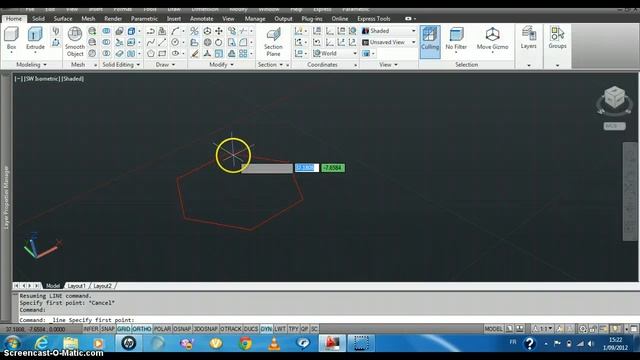Expand the Draw panel
The image size is (640, 360).
tap(165, 65)
